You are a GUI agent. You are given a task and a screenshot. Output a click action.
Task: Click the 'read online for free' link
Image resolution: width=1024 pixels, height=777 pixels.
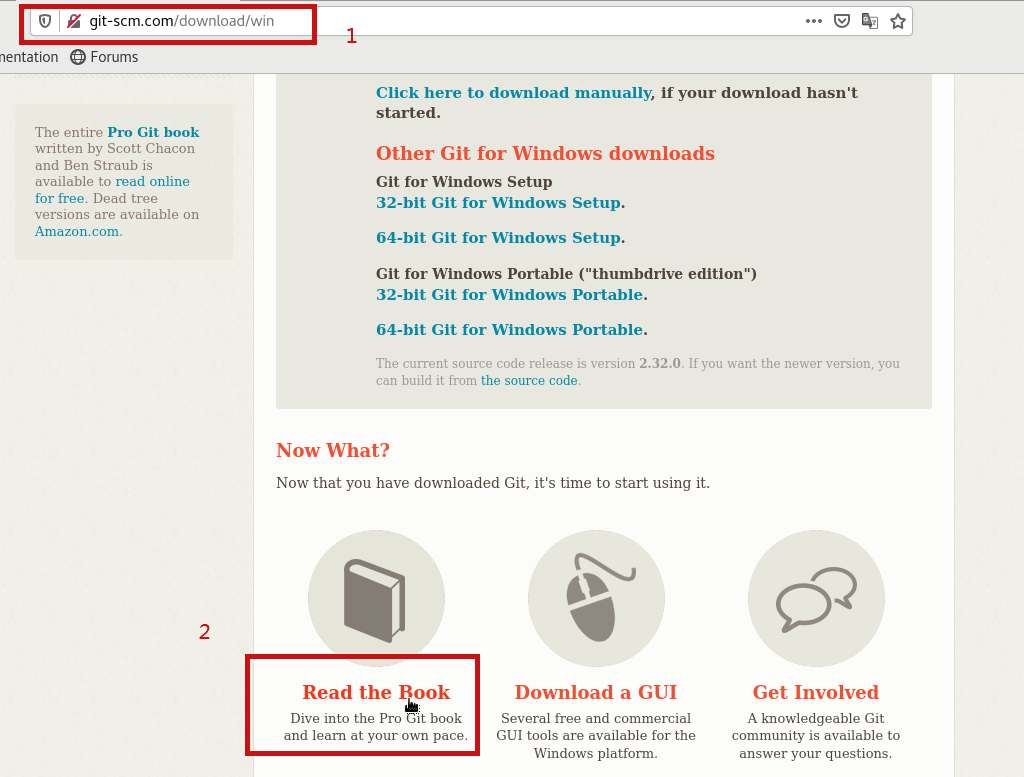coord(112,189)
